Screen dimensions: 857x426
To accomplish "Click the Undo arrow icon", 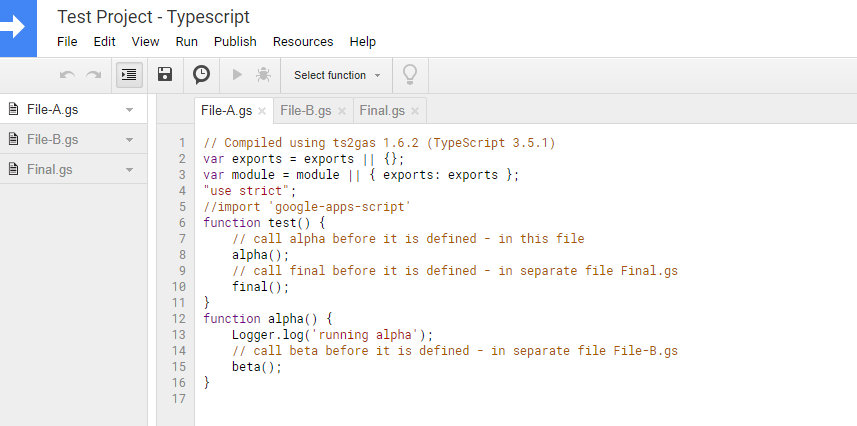I will [x=67, y=75].
